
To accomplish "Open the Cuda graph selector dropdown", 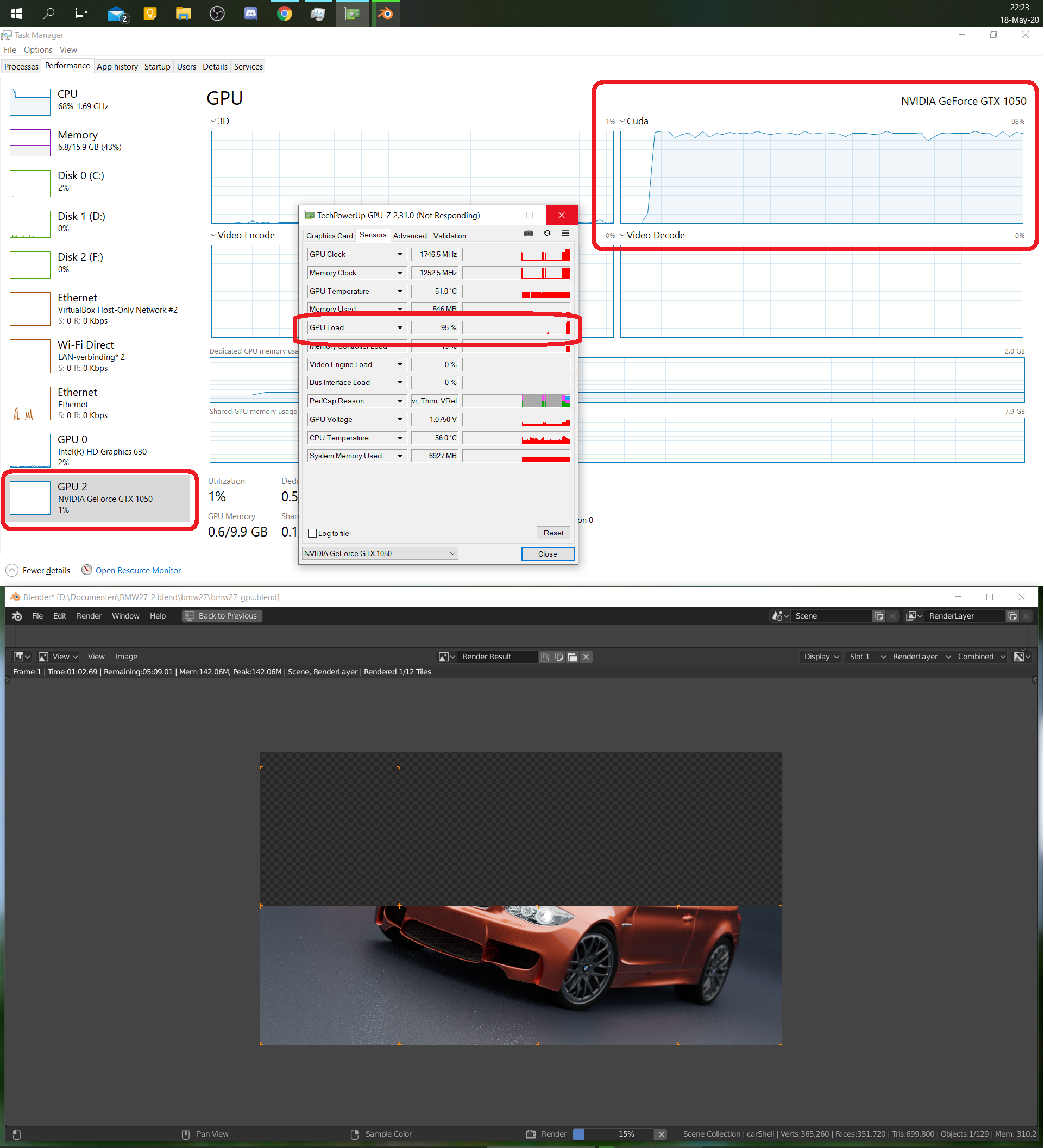I will 622,121.
